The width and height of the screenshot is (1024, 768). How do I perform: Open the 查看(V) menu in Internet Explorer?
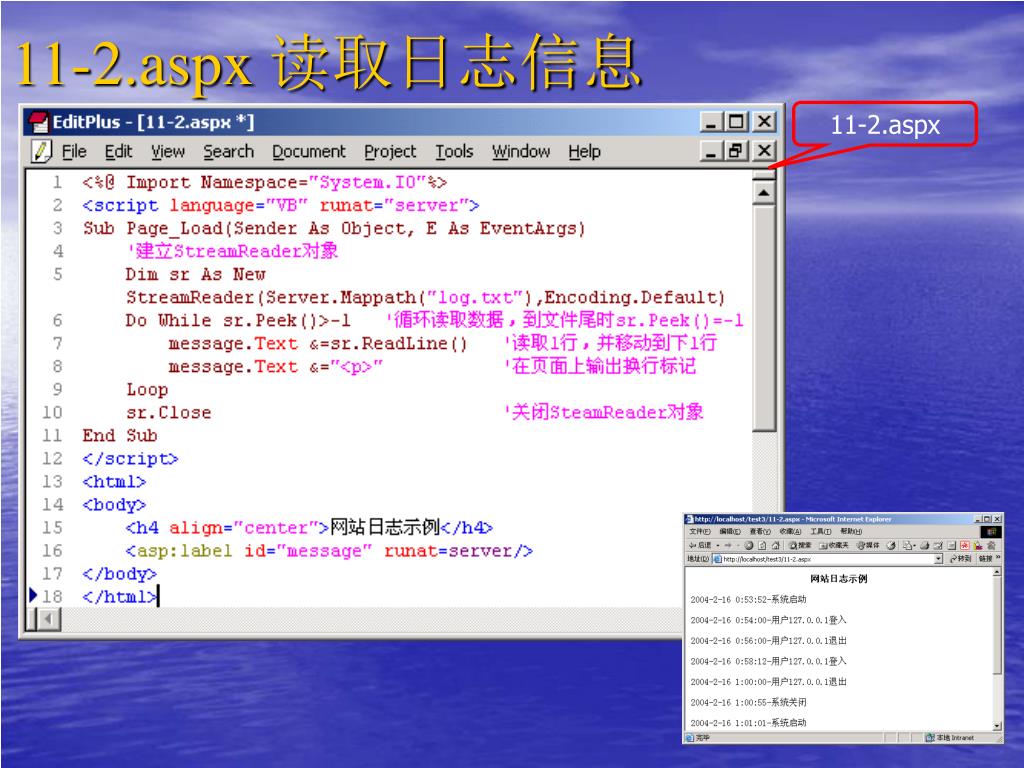(x=760, y=532)
